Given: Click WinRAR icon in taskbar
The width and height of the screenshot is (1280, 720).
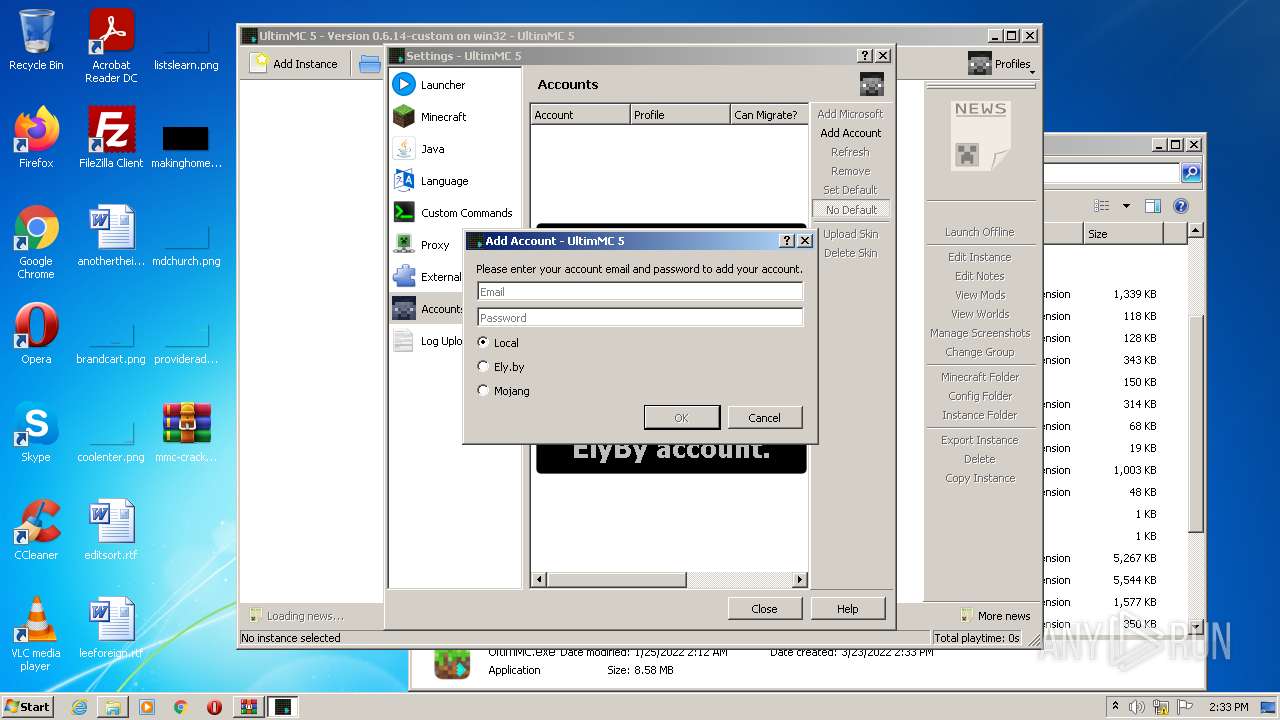Looking at the screenshot, I should (248, 707).
